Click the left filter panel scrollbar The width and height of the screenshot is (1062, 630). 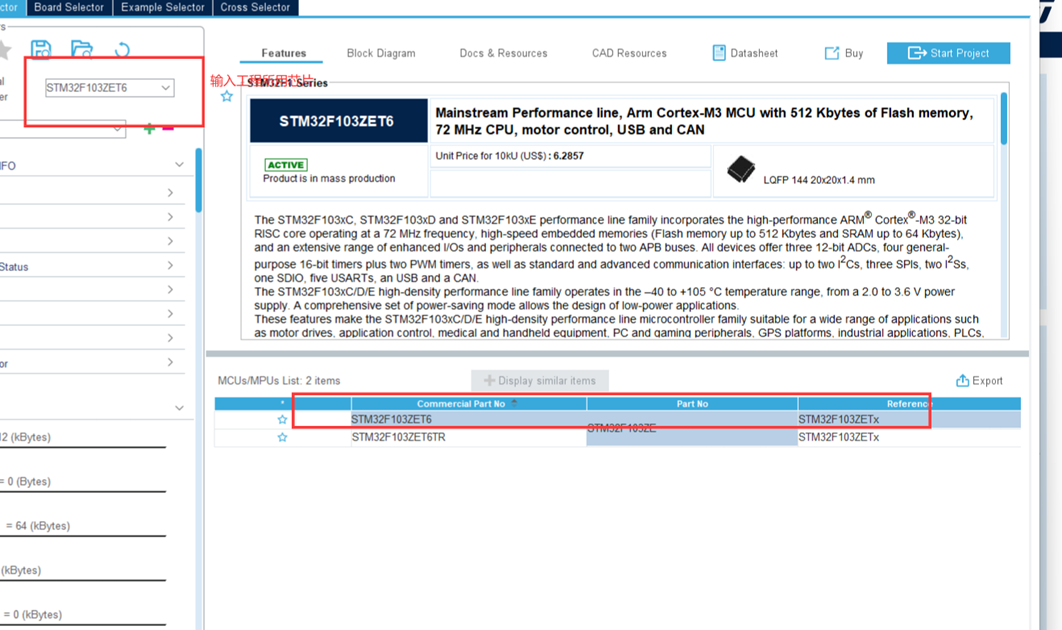[x=198, y=180]
